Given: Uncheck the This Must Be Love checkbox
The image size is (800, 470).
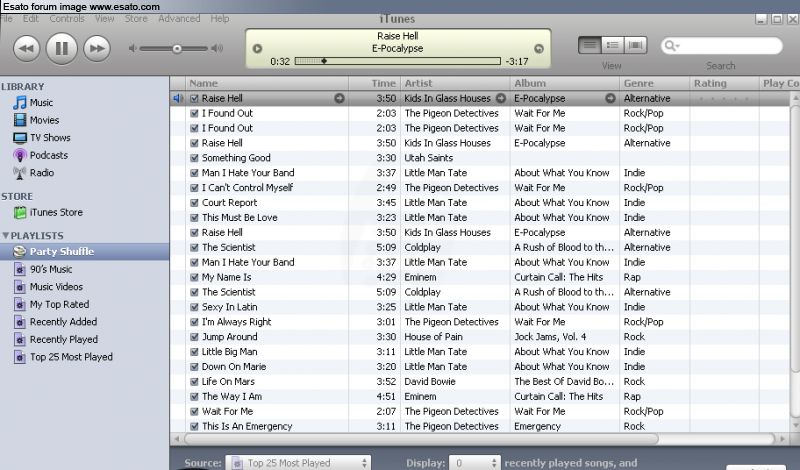Looking at the screenshot, I should coord(194,218).
